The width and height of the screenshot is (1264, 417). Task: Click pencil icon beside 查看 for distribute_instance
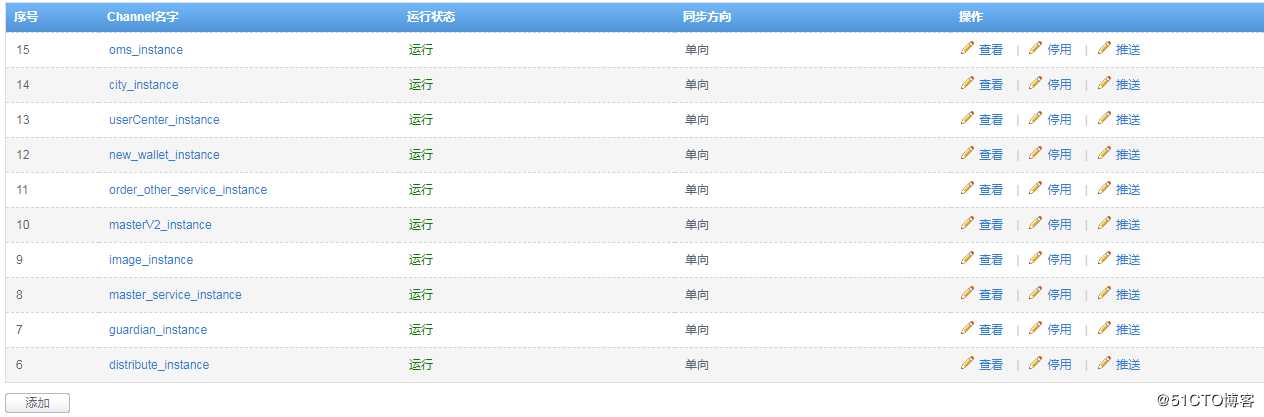pyautogui.click(x=967, y=363)
